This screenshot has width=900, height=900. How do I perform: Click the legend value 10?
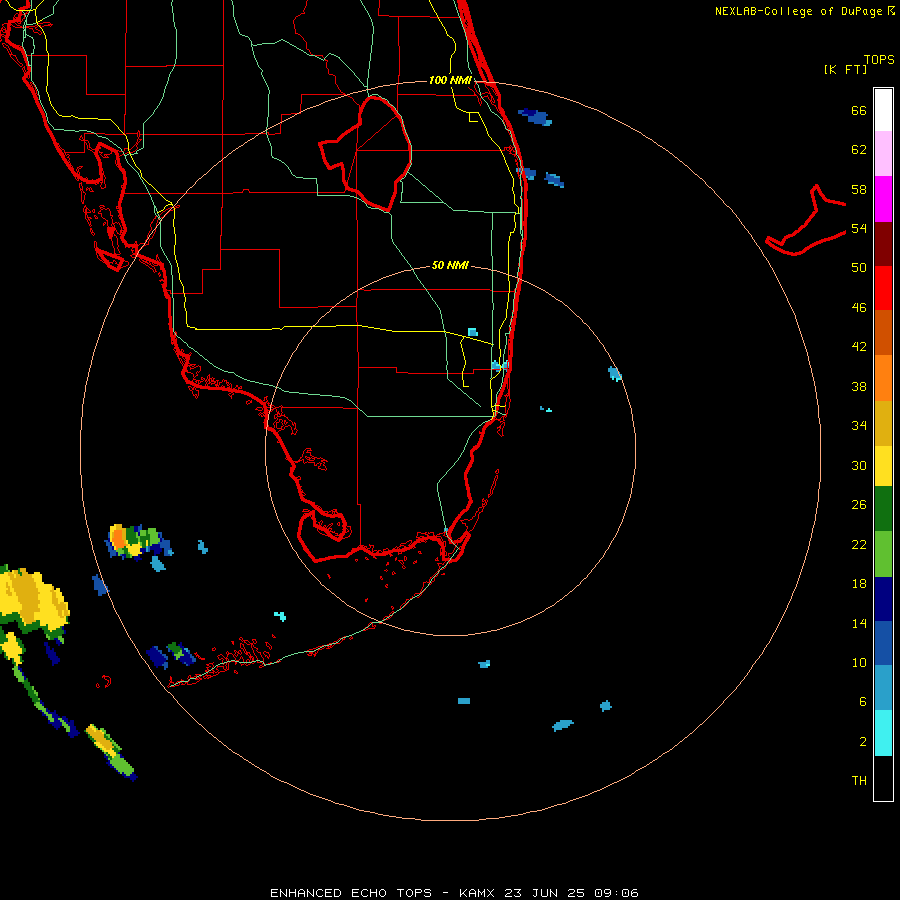(859, 662)
